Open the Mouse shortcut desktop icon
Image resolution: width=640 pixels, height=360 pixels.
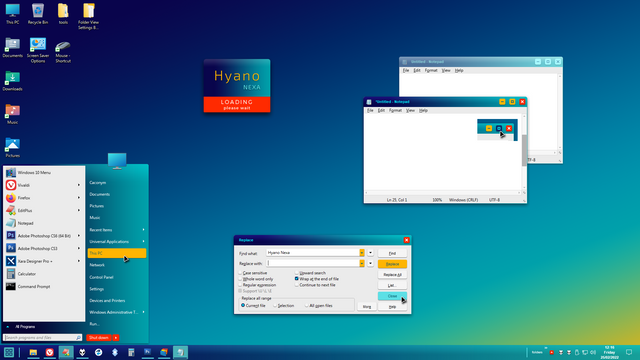point(63,51)
